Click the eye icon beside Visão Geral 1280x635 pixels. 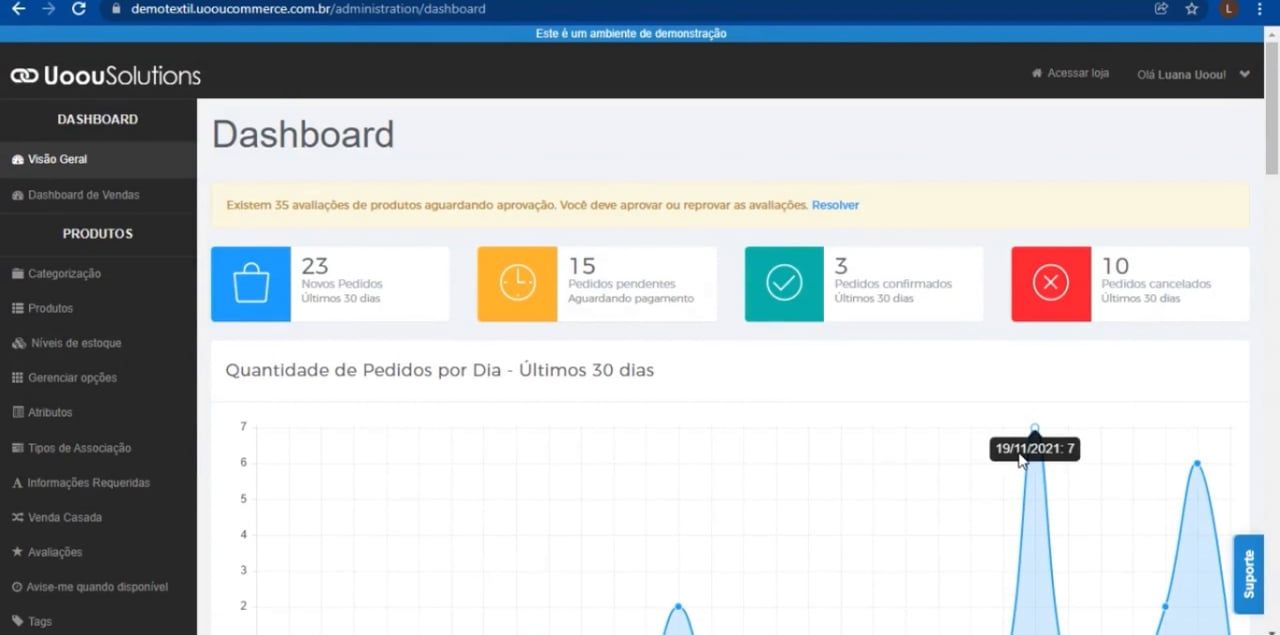tap(17, 158)
